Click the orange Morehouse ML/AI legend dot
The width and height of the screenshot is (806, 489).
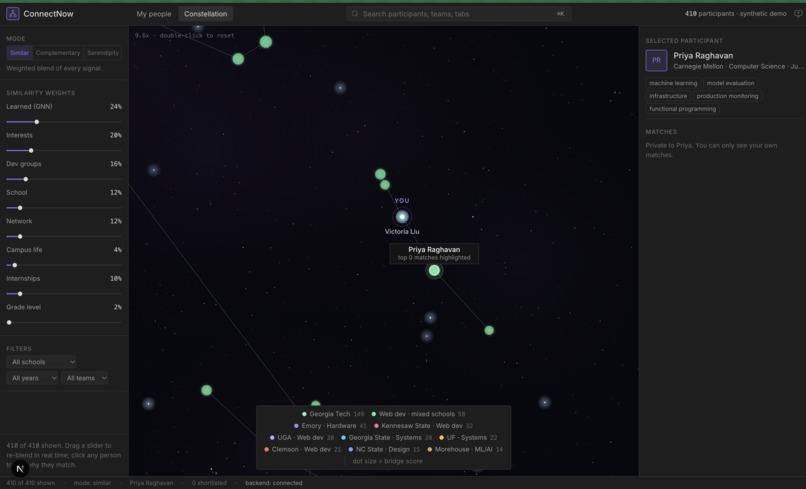(x=430, y=449)
